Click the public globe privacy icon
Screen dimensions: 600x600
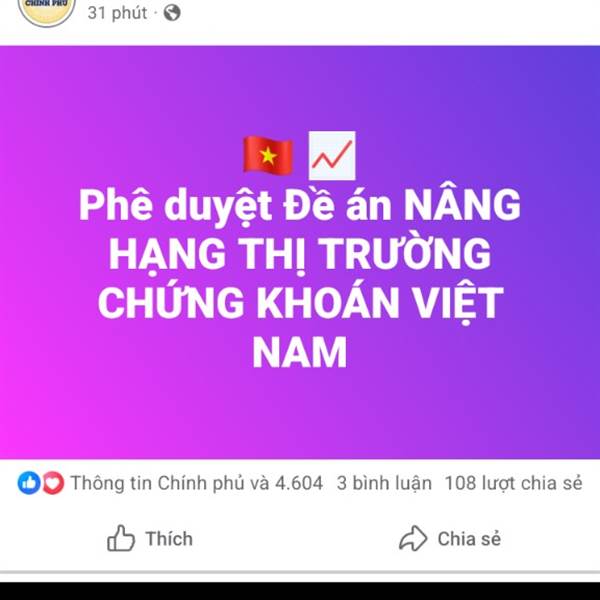click(x=172, y=13)
